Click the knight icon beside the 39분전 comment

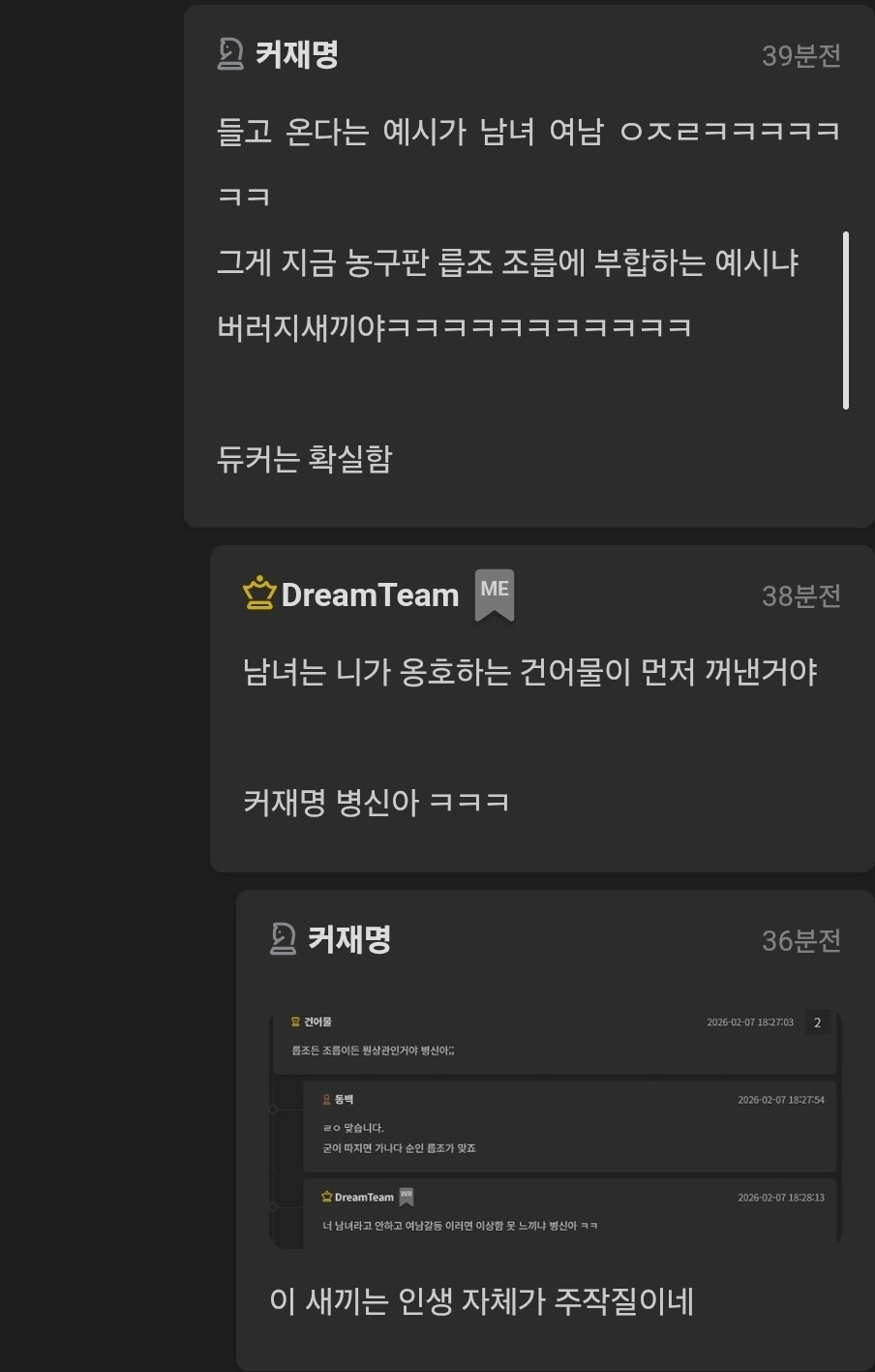coord(230,54)
